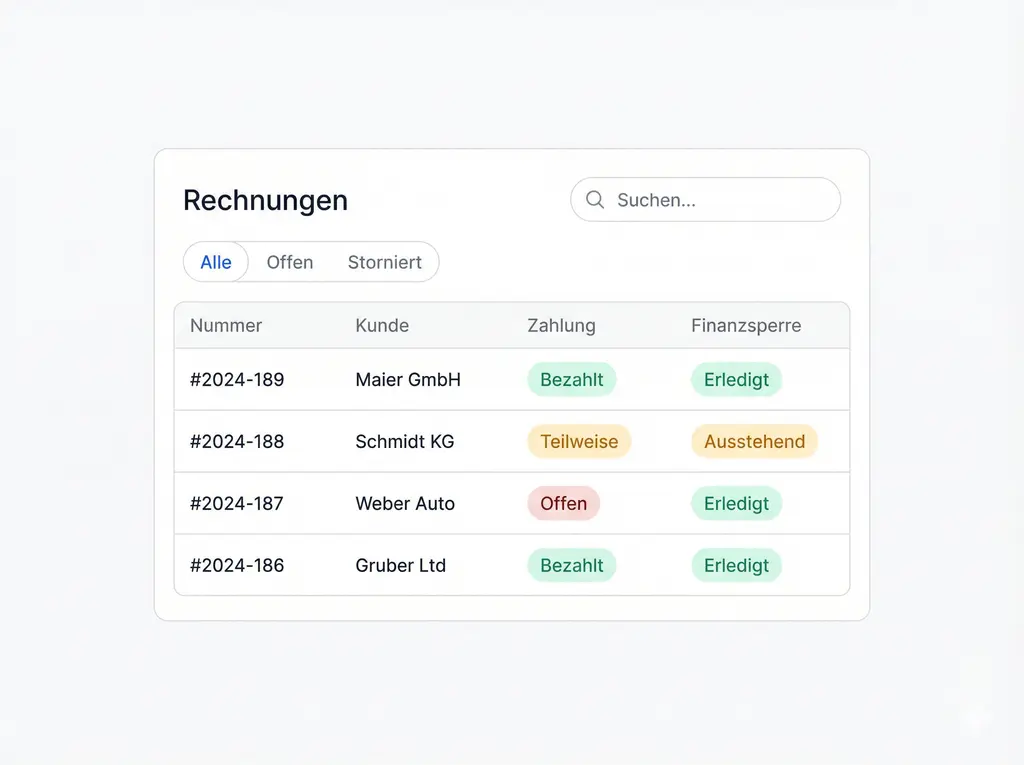Select customer Maier GmbH
1024x765 pixels.
(x=408, y=380)
